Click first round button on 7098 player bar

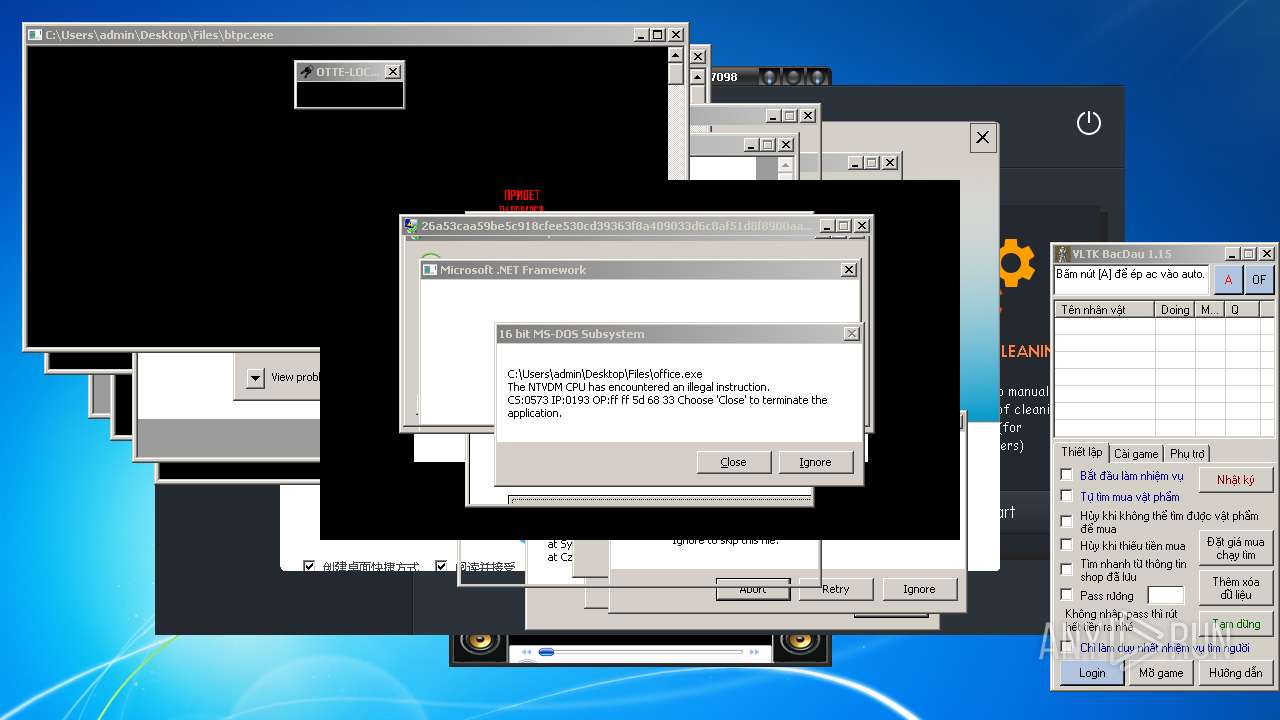(768, 77)
